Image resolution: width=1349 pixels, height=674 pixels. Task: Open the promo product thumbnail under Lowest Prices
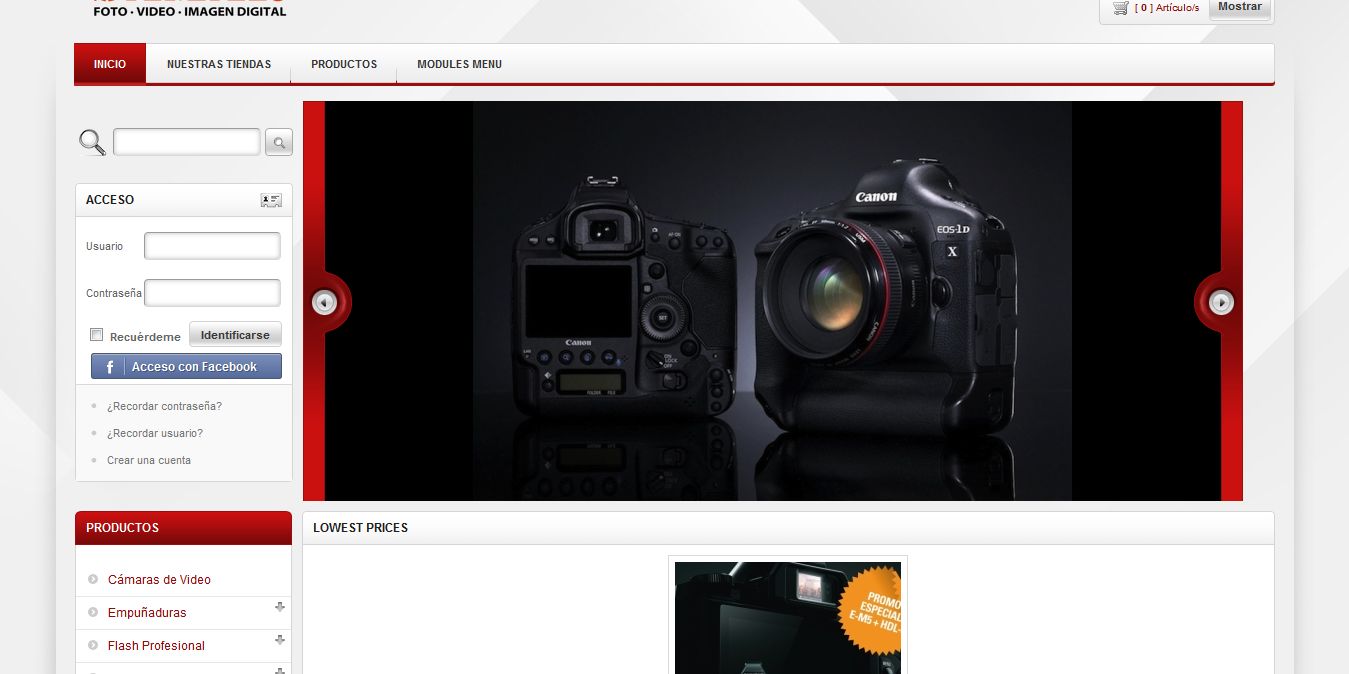click(x=788, y=617)
